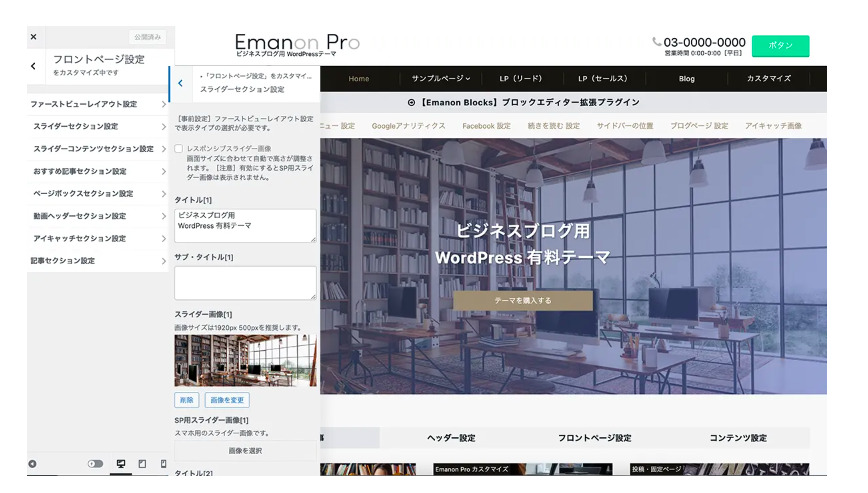Click the 投稿・固定ページ card thumbnail
Screen dimensions: 868x493
click(x=719, y=469)
